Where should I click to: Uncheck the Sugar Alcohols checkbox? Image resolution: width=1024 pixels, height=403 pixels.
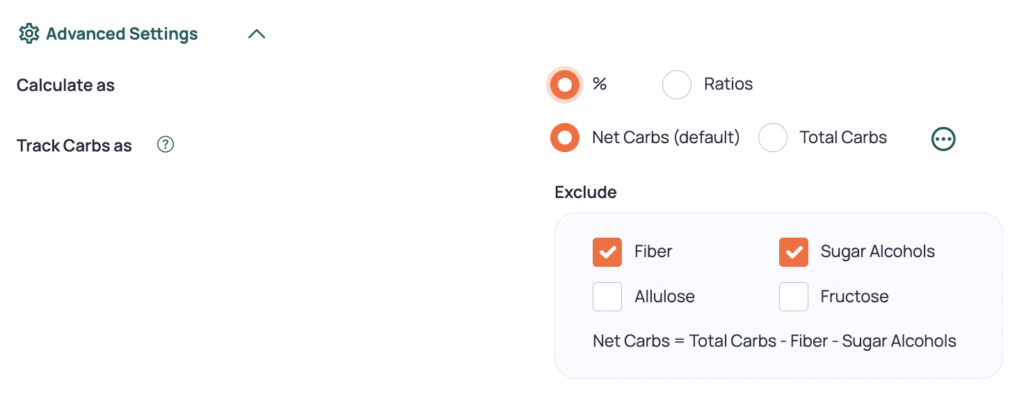coord(794,252)
